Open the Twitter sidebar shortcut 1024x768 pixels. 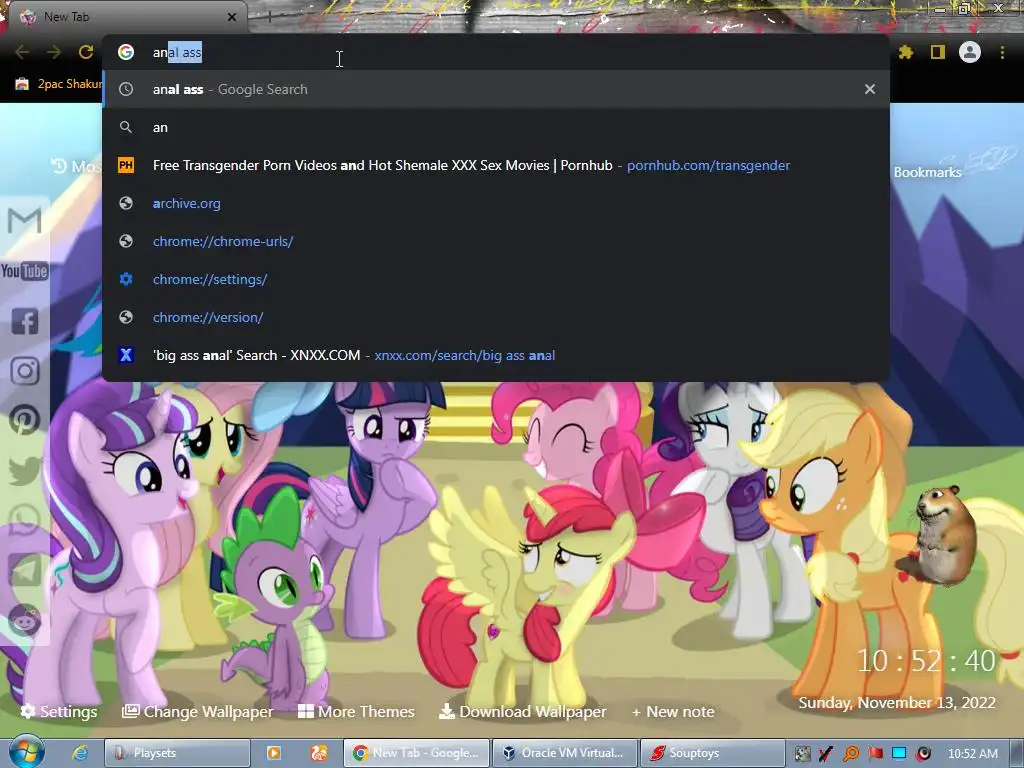click(x=25, y=470)
